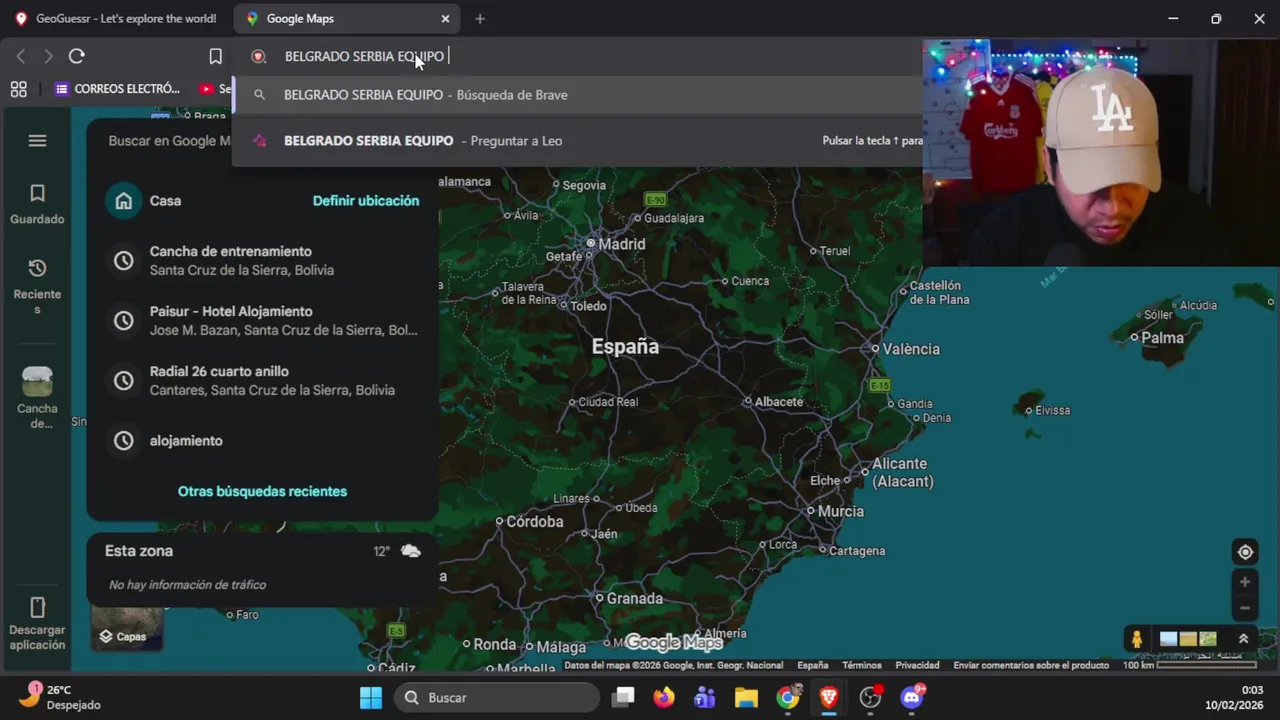Image resolution: width=1280 pixels, height=720 pixels.
Task: Zoom in on the map with the plus button
Action: pos(1245,582)
